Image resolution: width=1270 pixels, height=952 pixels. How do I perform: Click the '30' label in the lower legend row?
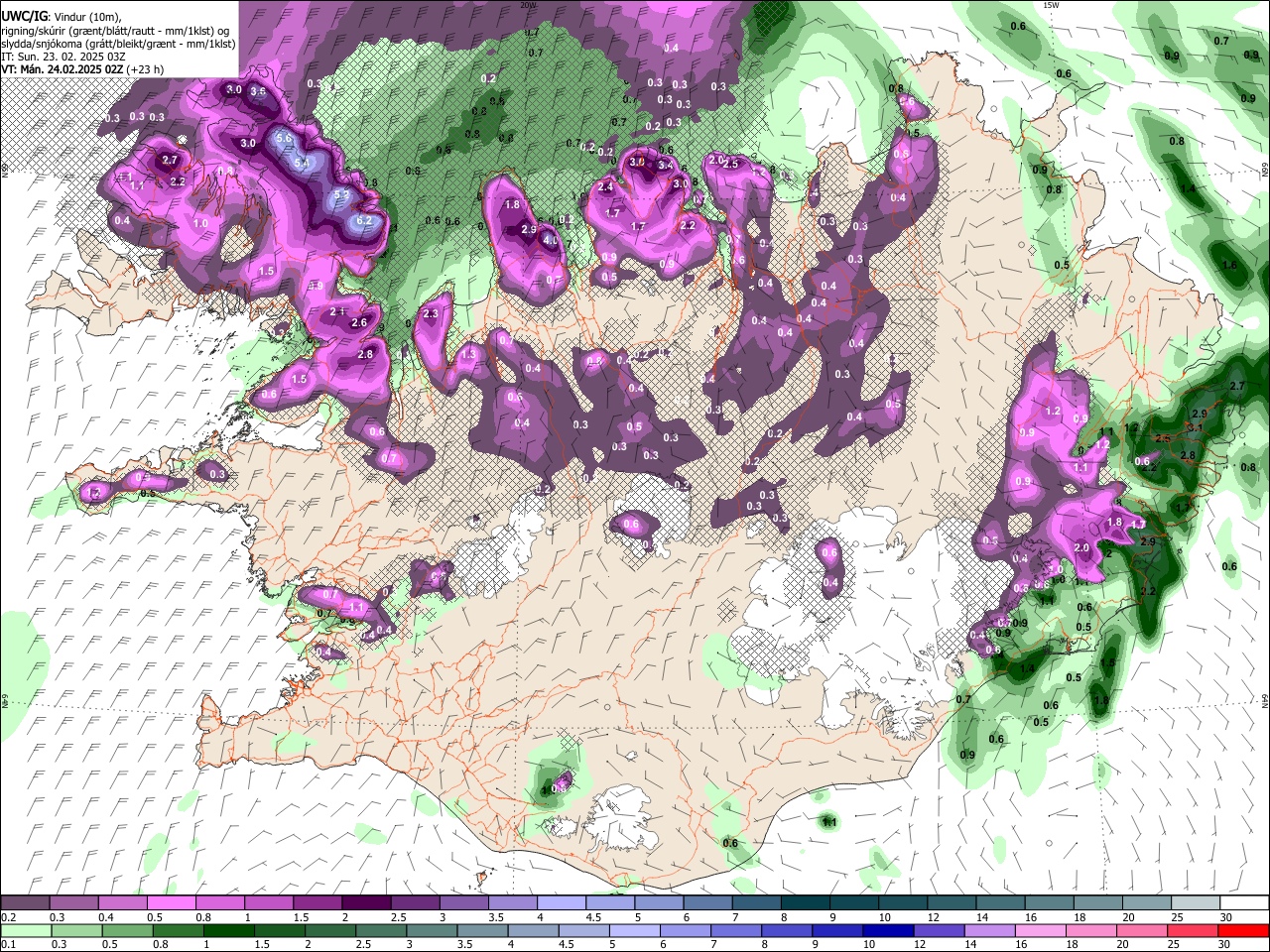1225,944
